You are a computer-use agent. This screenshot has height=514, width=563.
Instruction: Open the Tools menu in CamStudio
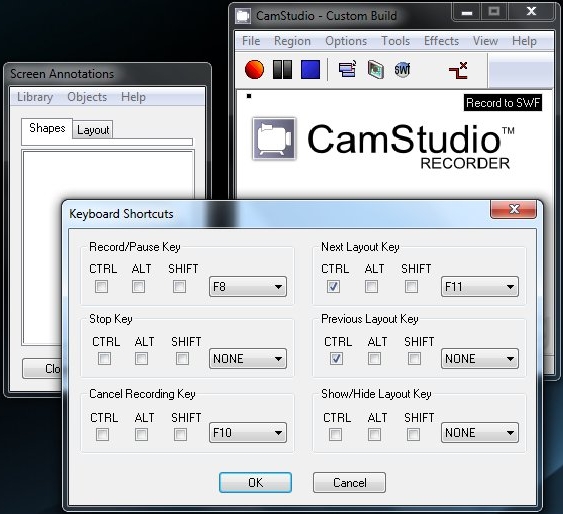[x=395, y=41]
